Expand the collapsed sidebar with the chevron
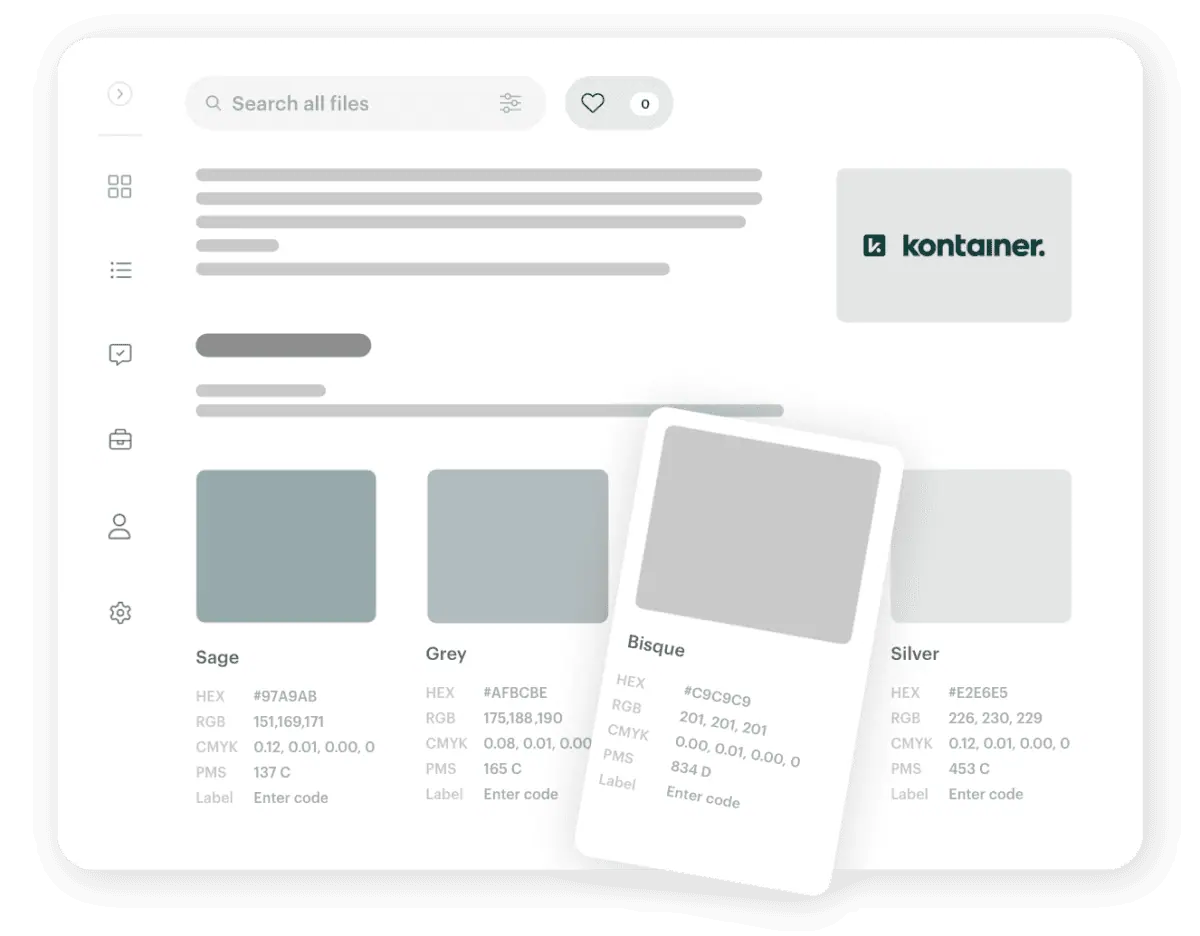Image resolution: width=1200 pixels, height=936 pixels. tap(120, 93)
